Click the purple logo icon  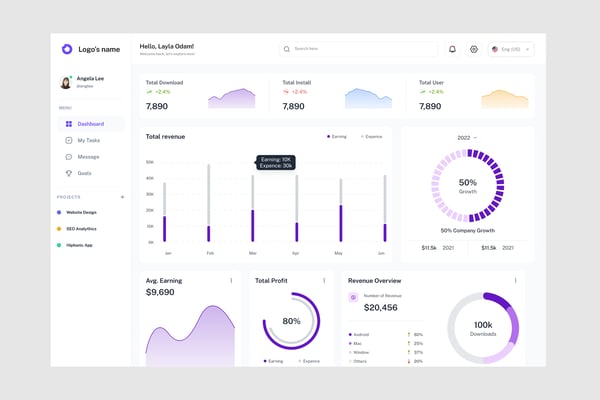pos(67,49)
